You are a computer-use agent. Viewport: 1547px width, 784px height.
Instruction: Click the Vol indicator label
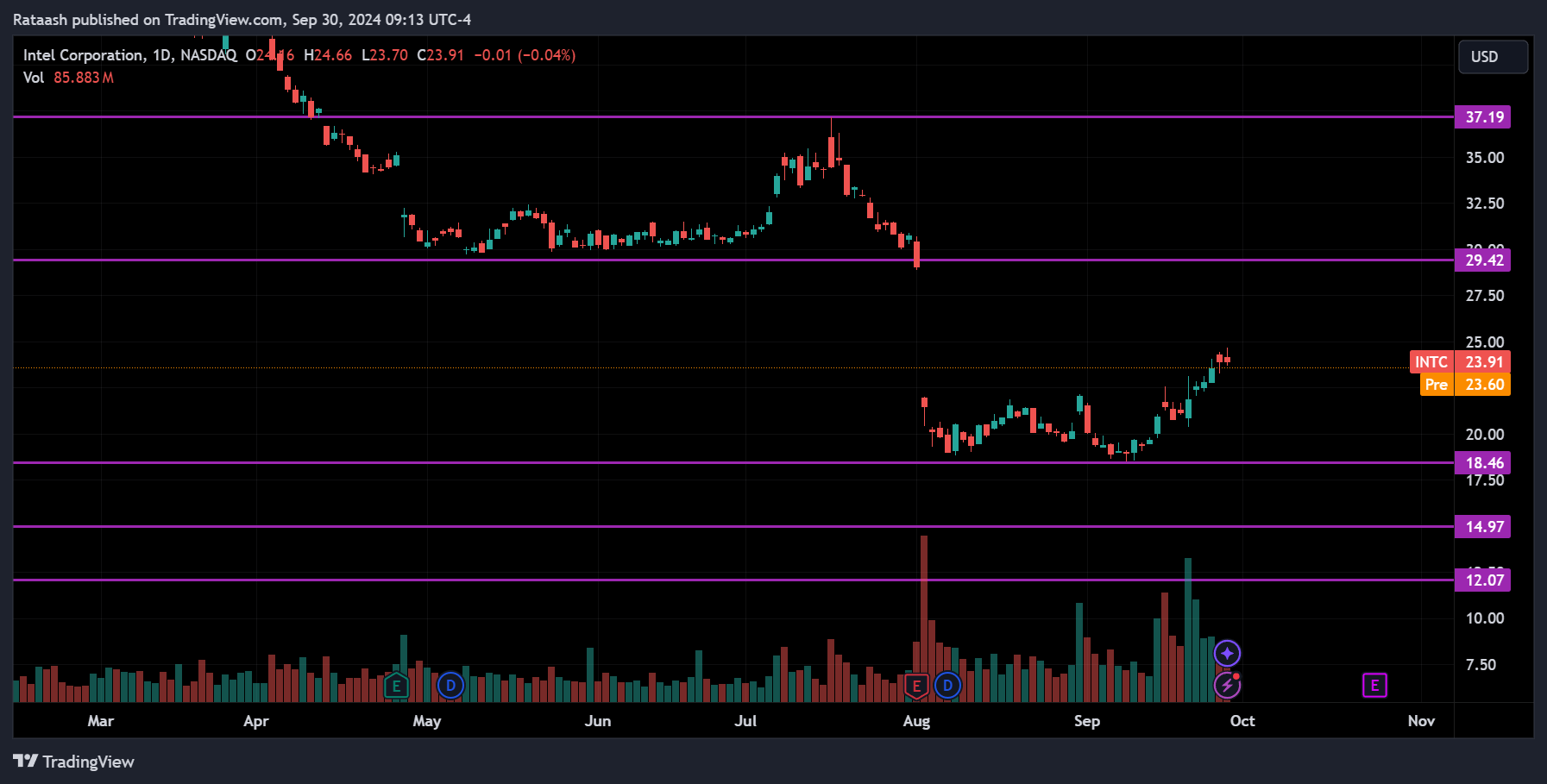[34, 78]
